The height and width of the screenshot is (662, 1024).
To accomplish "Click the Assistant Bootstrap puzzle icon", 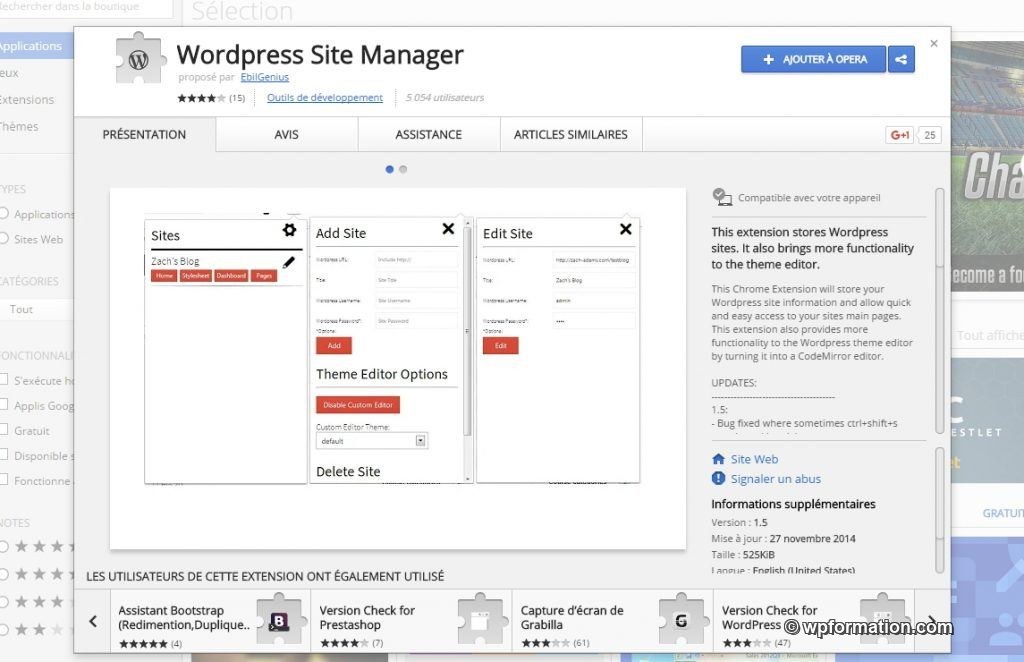I will (x=279, y=620).
